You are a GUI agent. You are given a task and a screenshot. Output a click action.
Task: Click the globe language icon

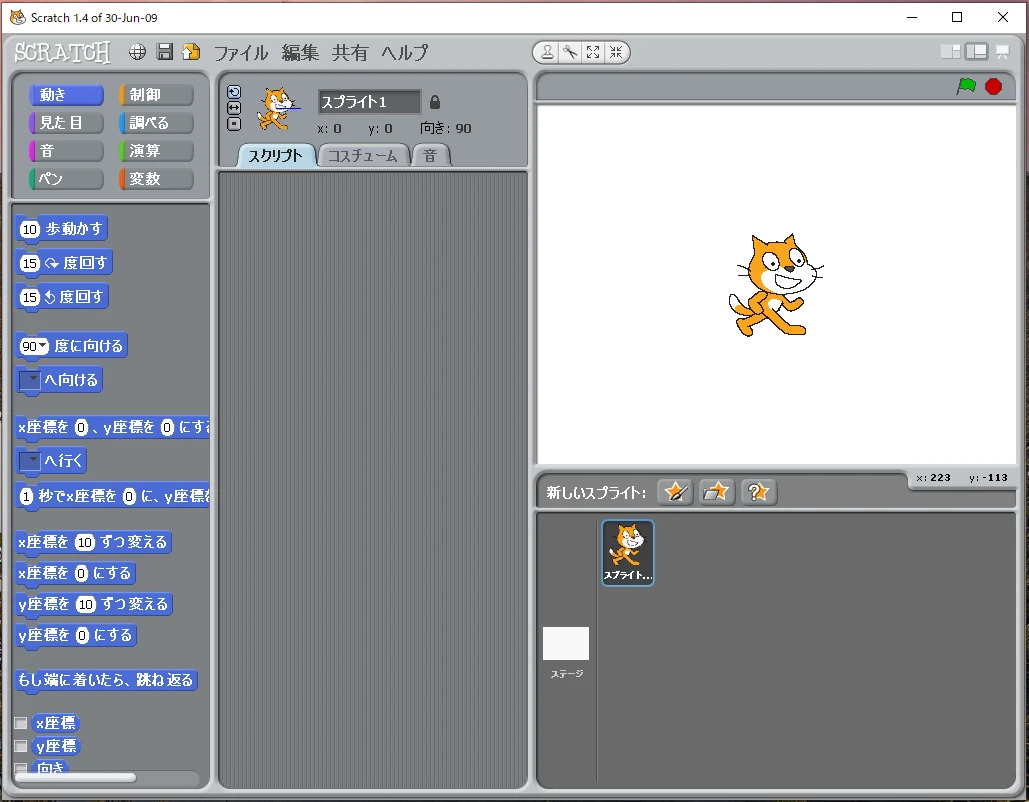pos(138,52)
